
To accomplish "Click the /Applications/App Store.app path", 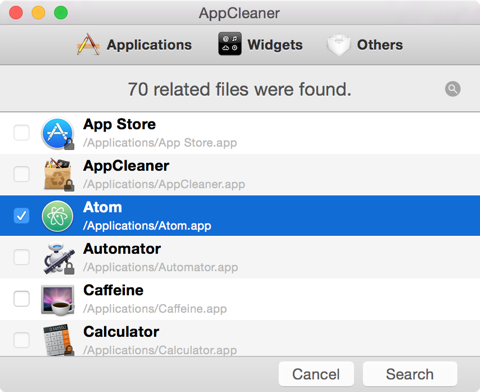I will (160, 143).
